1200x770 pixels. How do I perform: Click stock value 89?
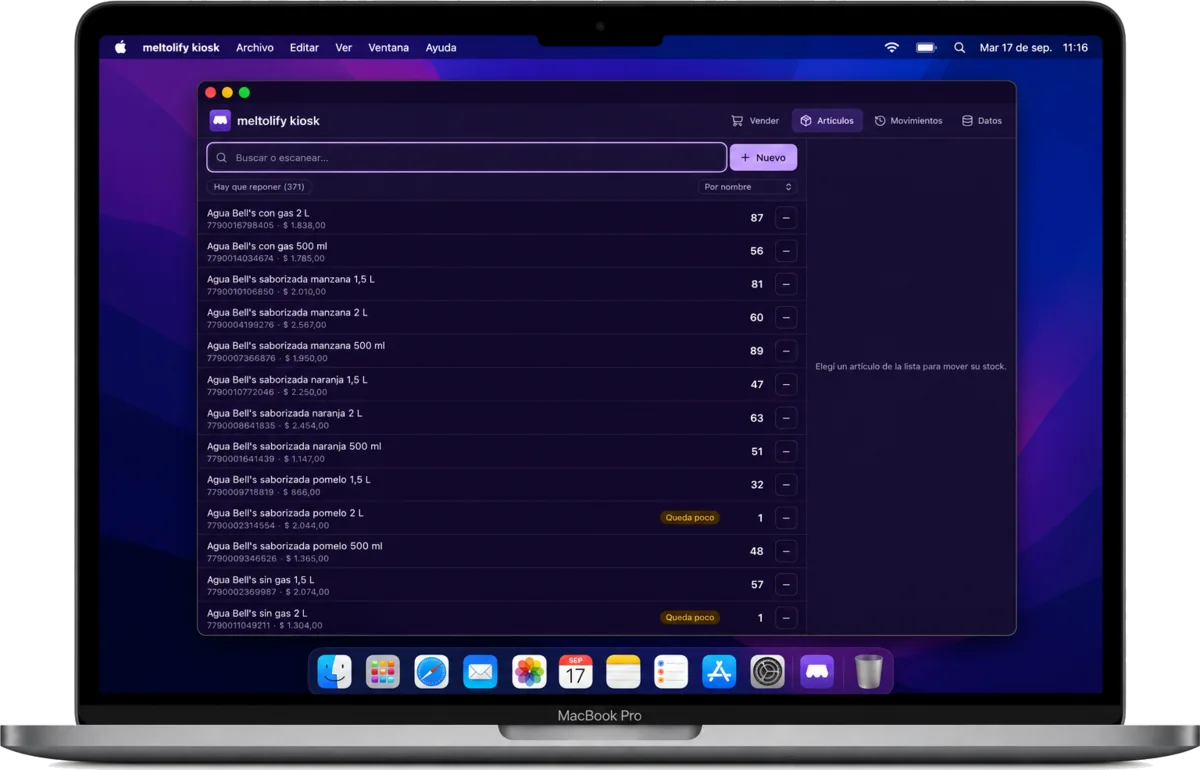point(757,351)
